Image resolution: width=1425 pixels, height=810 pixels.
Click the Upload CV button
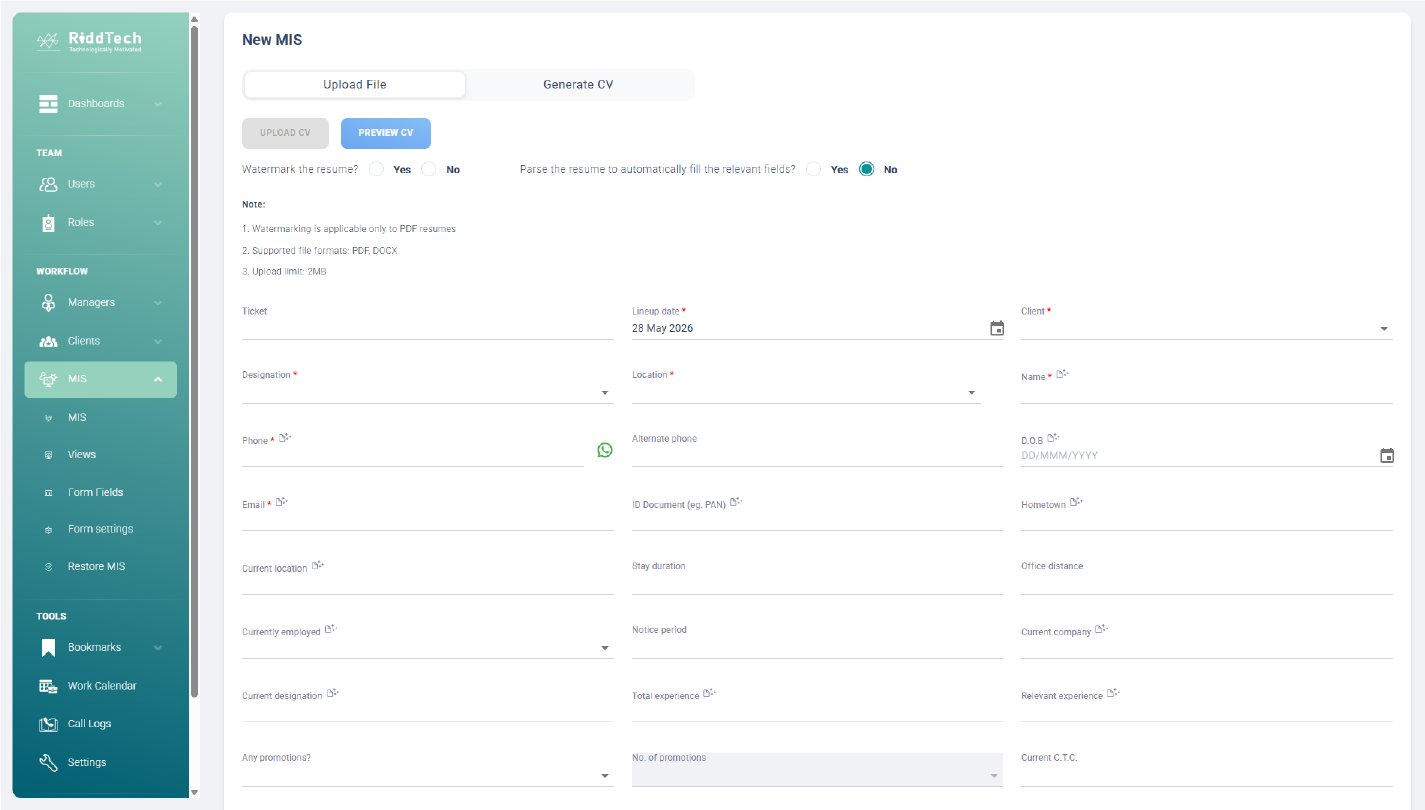[x=285, y=133]
